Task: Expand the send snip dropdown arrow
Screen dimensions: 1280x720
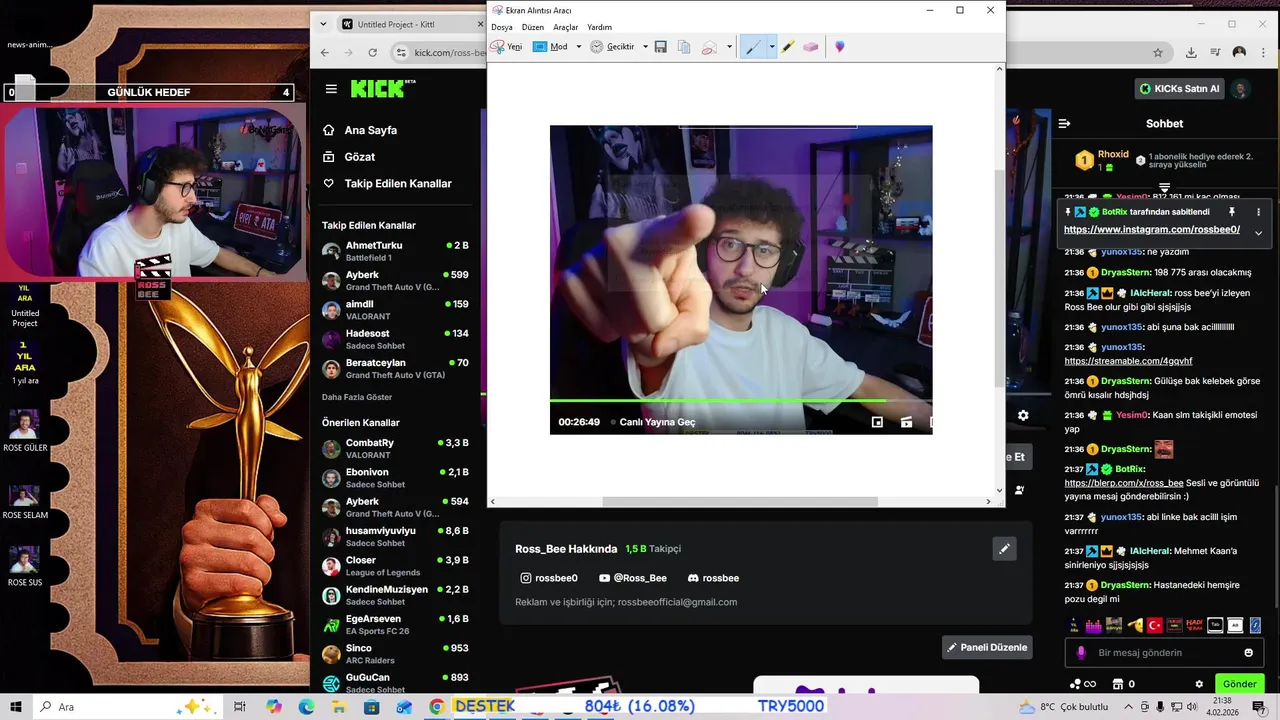Action: tap(729, 47)
